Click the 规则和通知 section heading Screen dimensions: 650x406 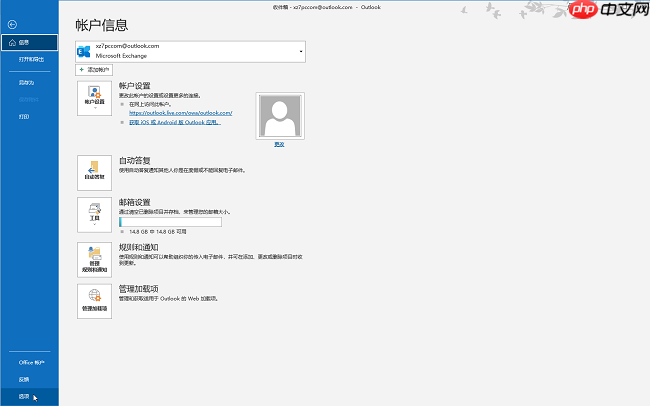pyautogui.click(x=138, y=247)
